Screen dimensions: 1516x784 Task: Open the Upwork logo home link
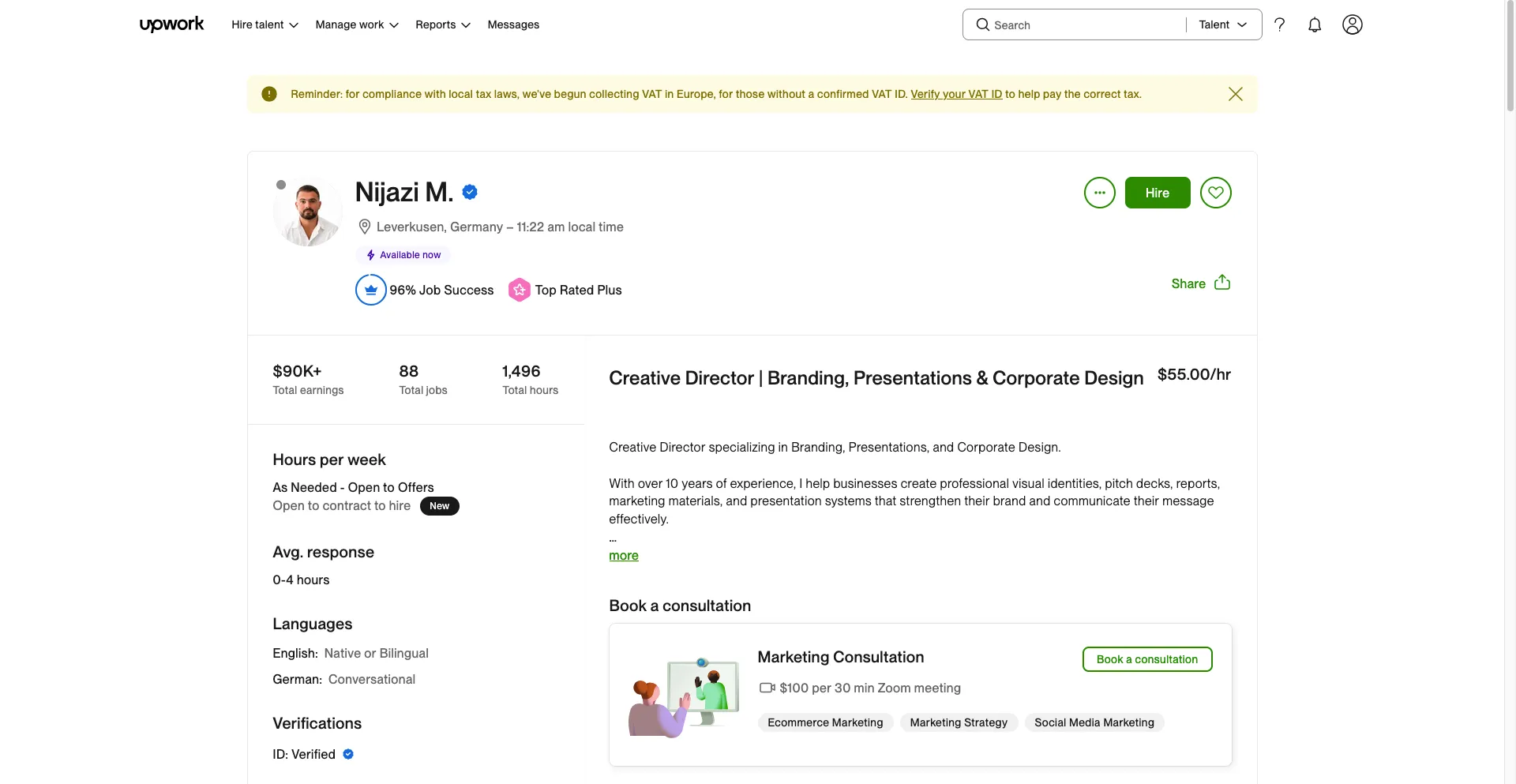tap(171, 24)
